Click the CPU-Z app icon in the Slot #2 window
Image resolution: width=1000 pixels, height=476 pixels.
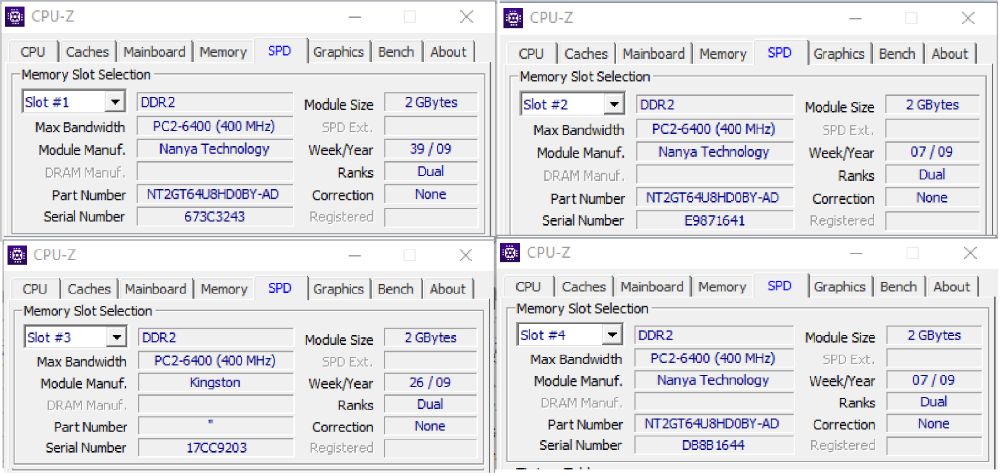pyautogui.click(x=513, y=18)
